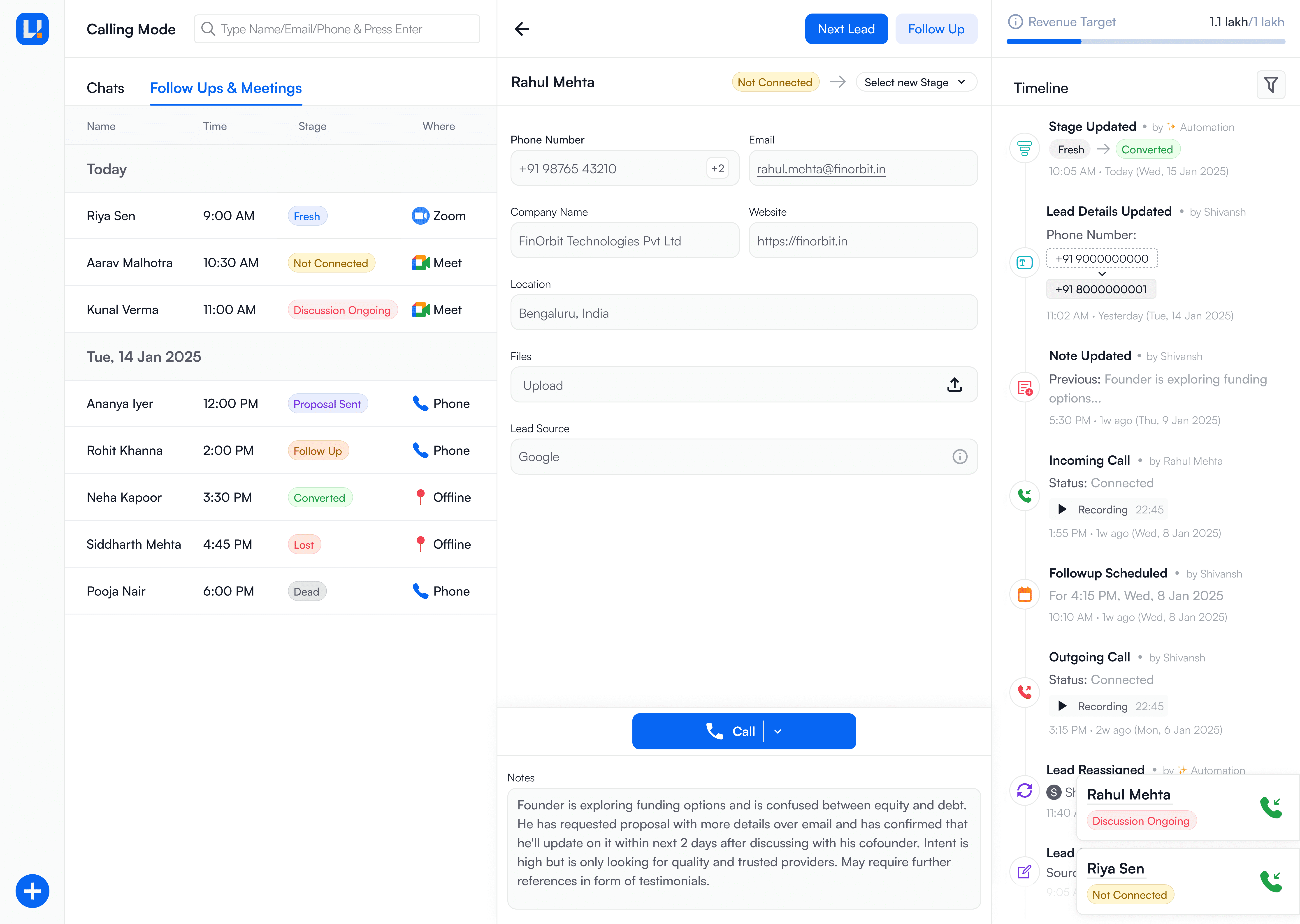
Task: Click the info icon beside Lead Source
Action: [x=960, y=456]
